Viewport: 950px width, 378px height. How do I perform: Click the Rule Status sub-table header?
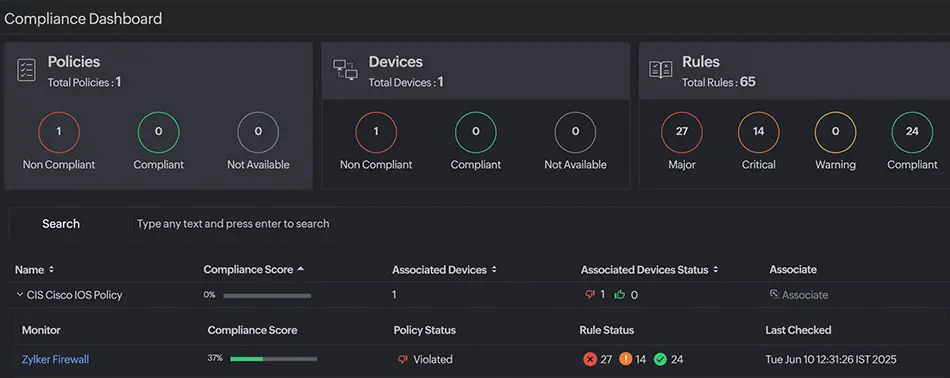coord(606,330)
